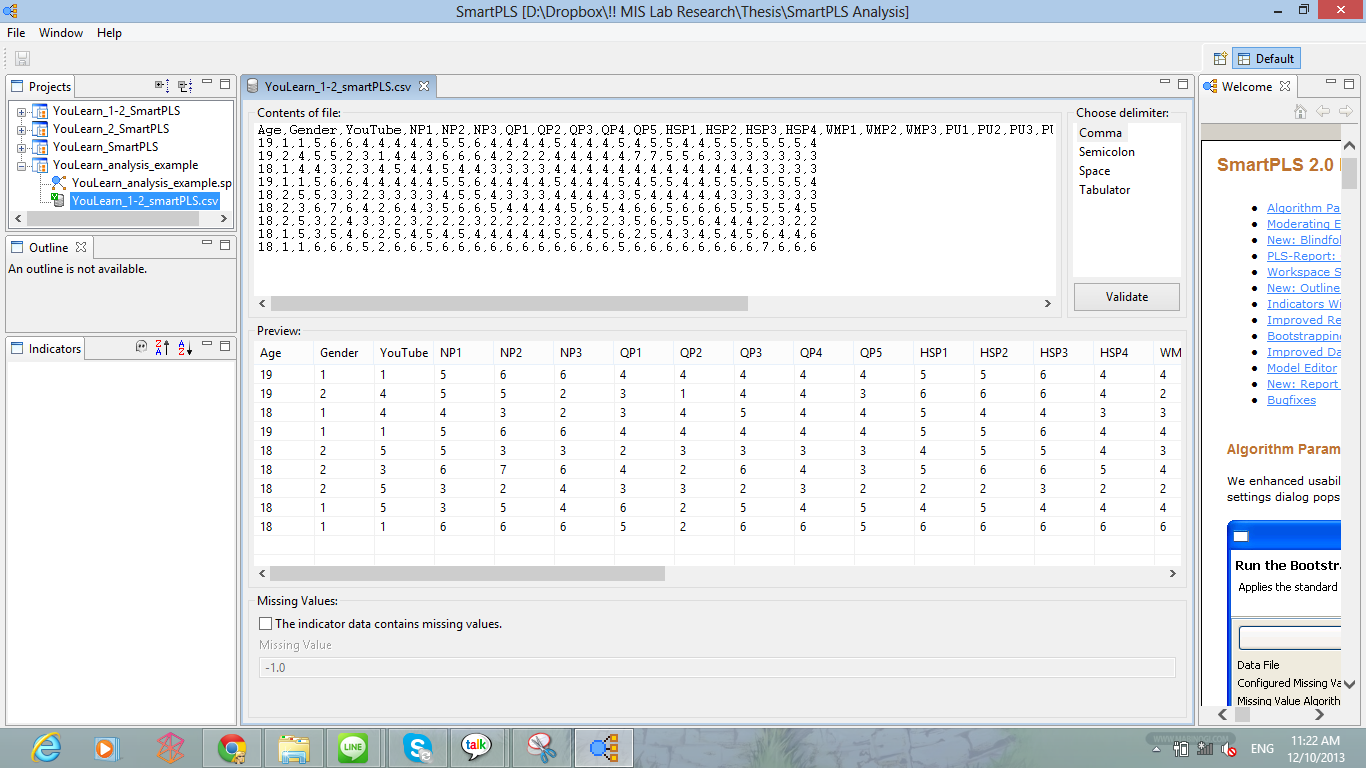Click the Missing Value input field

tap(717, 667)
